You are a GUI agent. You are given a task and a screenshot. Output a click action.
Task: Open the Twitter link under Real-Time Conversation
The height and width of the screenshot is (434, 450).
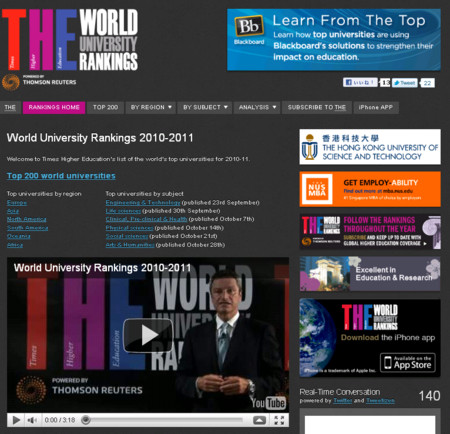pos(342,401)
